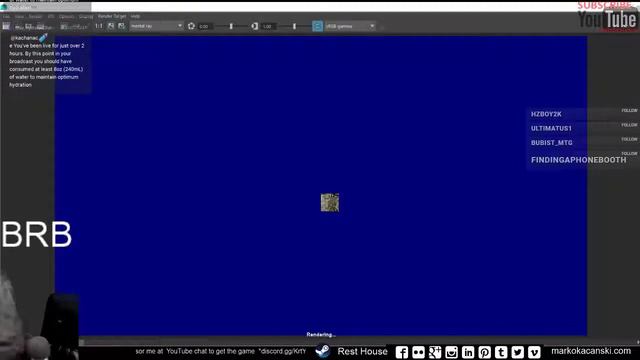Click the exposure value field
The width and height of the screenshot is (640, 360).
click(206, 26)
